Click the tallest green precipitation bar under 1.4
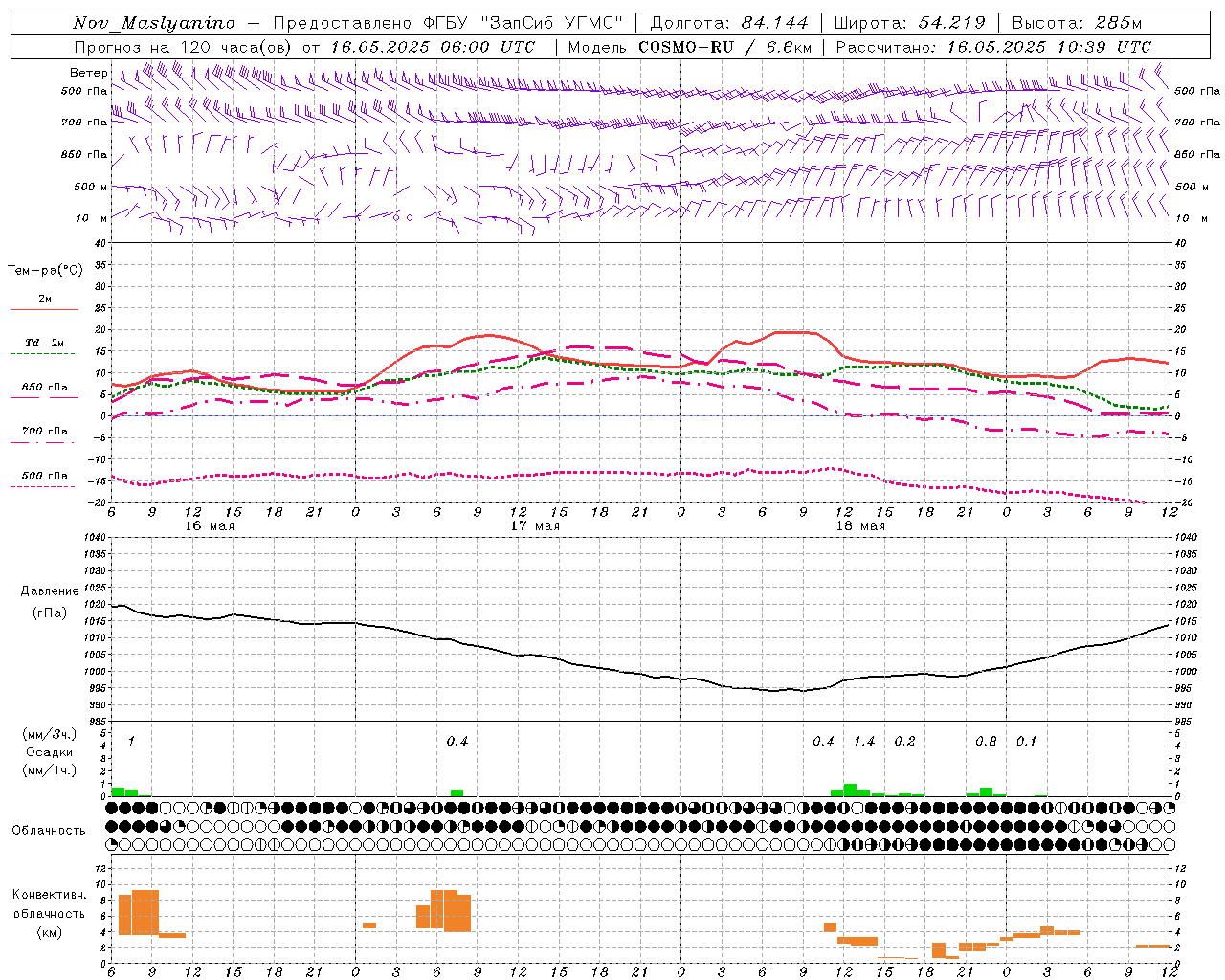1225x980 pixels. [850, 791]
